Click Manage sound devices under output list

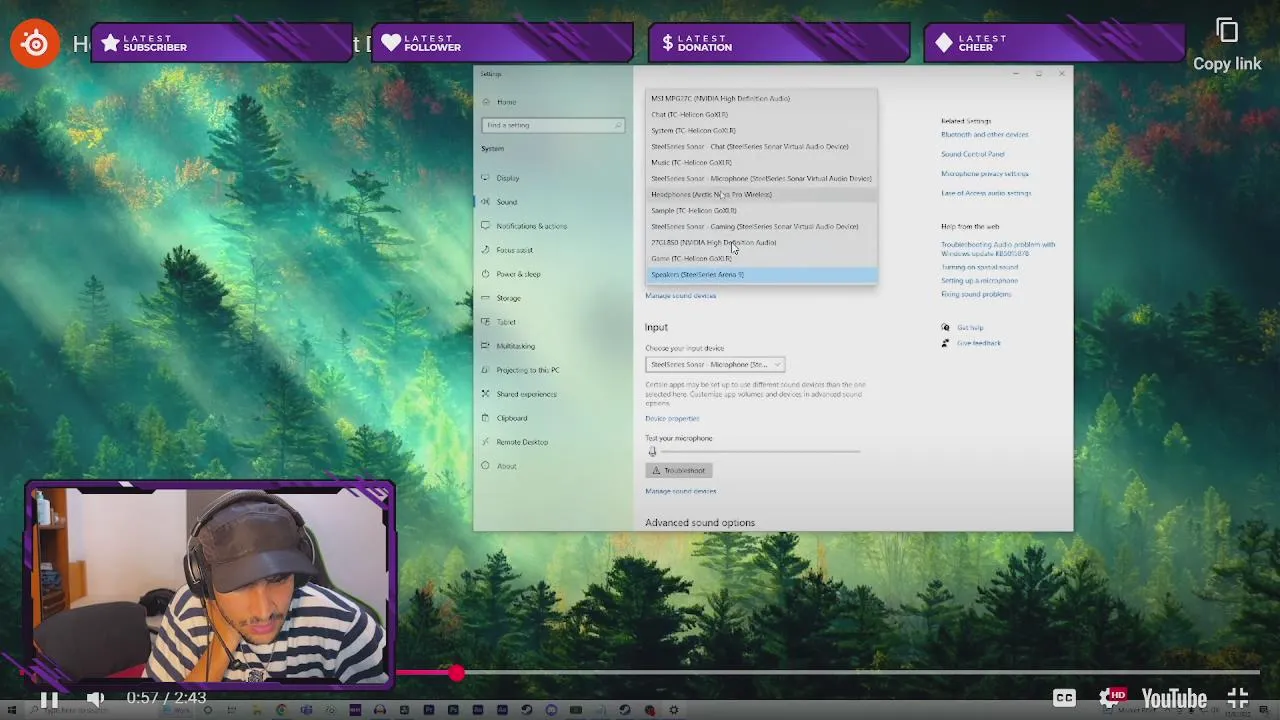coord(680,296)
